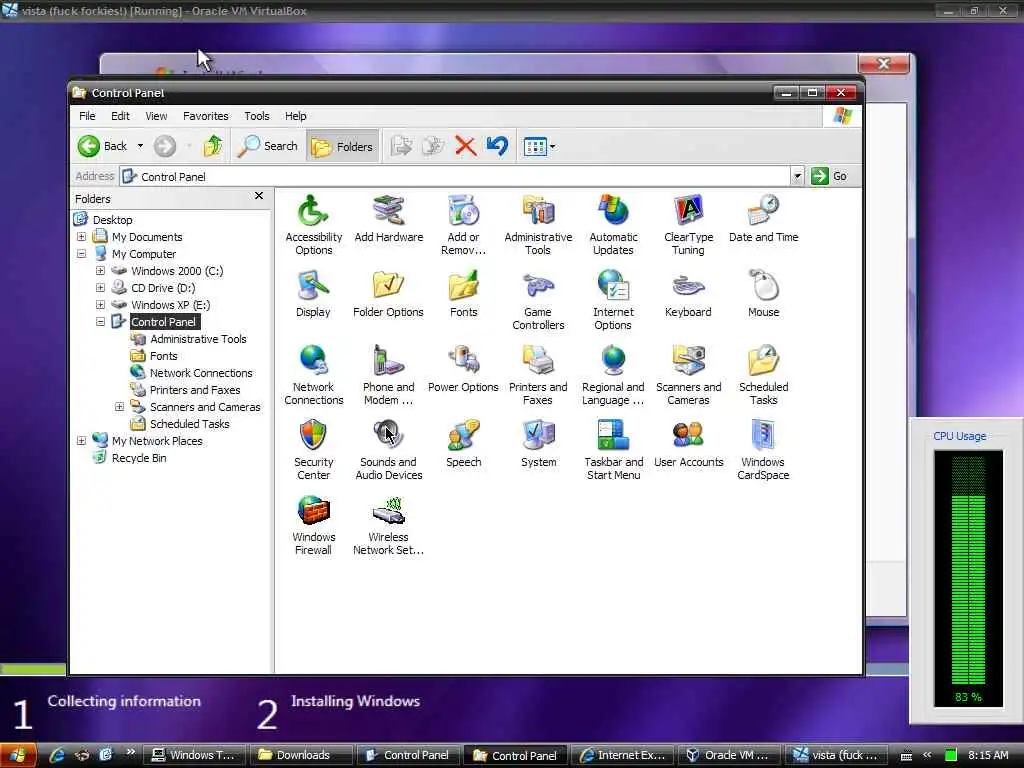Viewport: 1024px width, 768px height.
Task: Open Windows Firewall icon
Action: pyautogui.click(x=313, y=524)
